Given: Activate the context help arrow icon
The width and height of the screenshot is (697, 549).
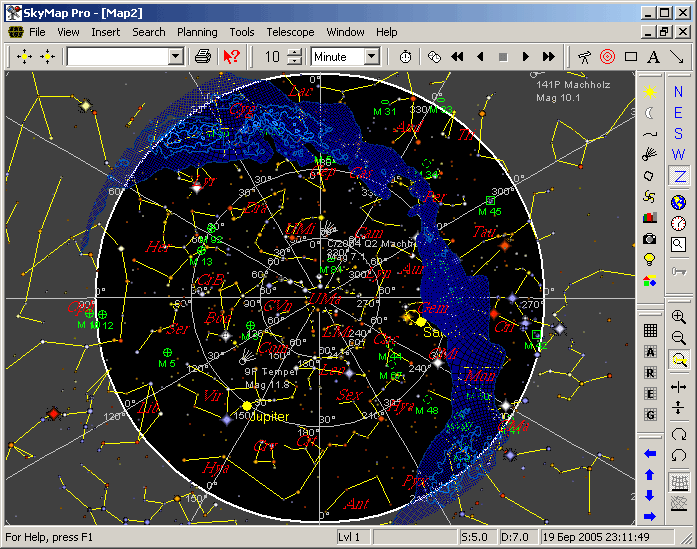Looking at the screenshot, I should click(231, 57).
